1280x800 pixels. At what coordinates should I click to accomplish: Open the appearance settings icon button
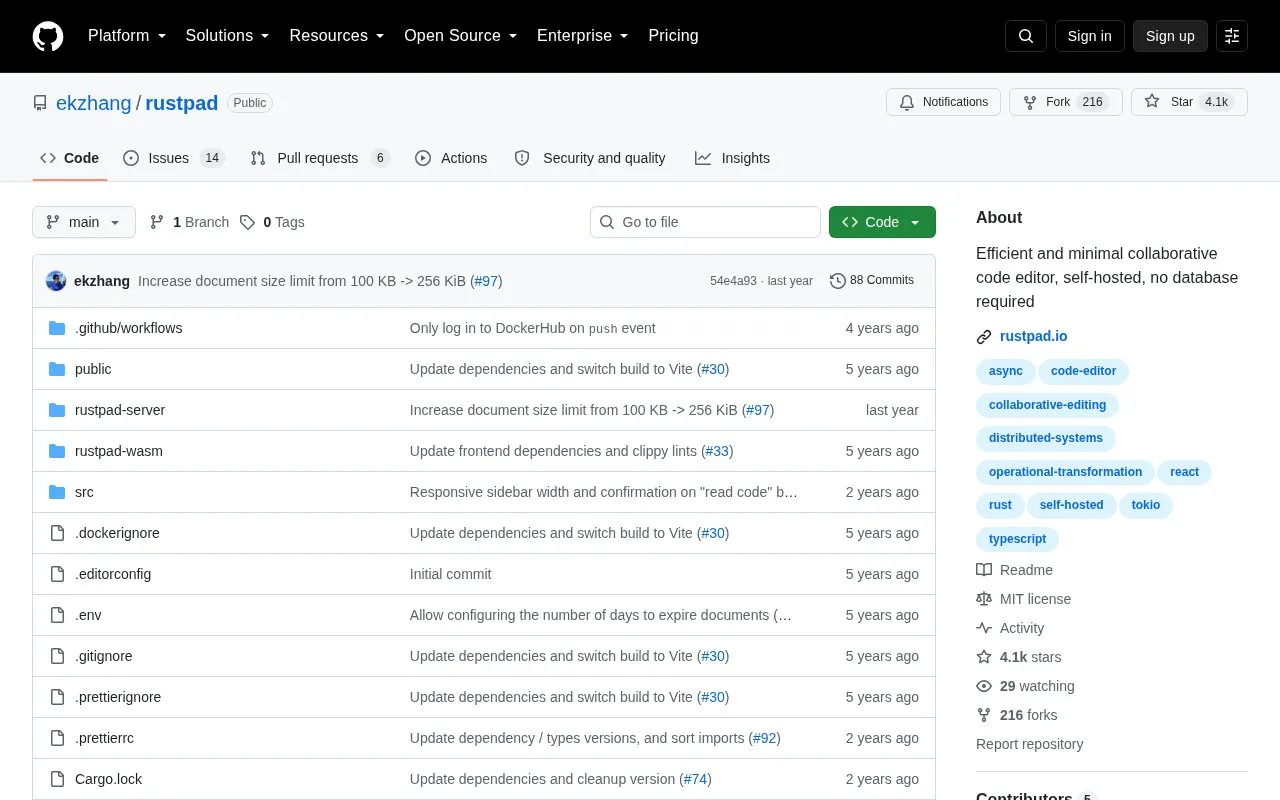(x=1232, y=36)
